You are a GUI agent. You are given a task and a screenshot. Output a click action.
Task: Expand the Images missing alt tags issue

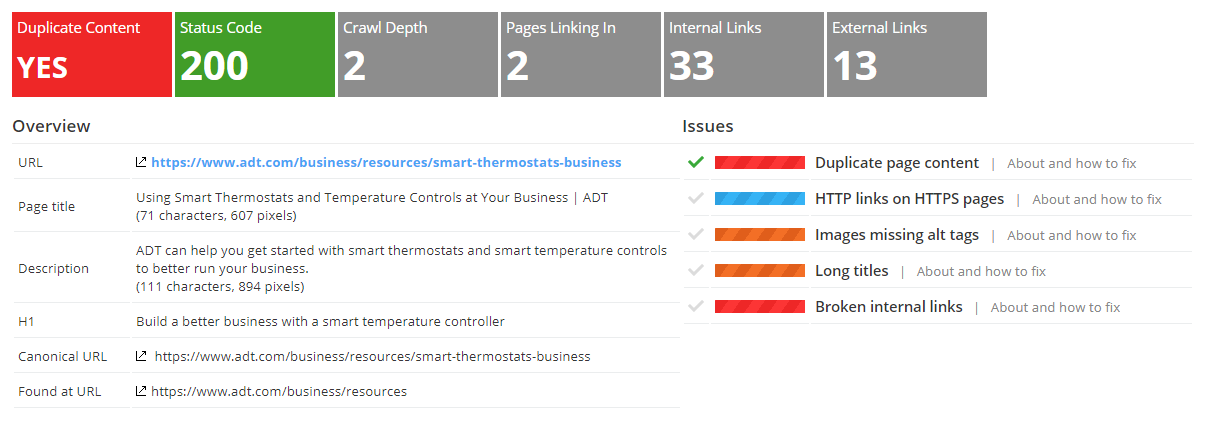tap(896, 235)
